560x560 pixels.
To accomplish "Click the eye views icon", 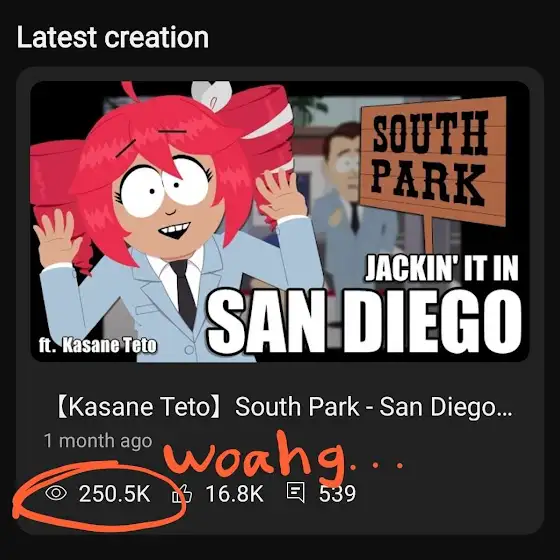I will [56, 493].
